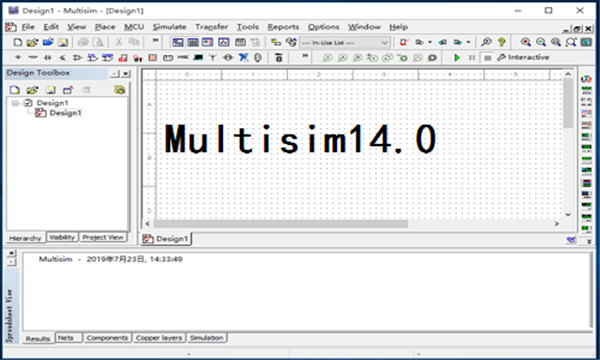Run the Electrical rules check icon
This screenshot has height=360, width=600.
[x=404, y=42]
